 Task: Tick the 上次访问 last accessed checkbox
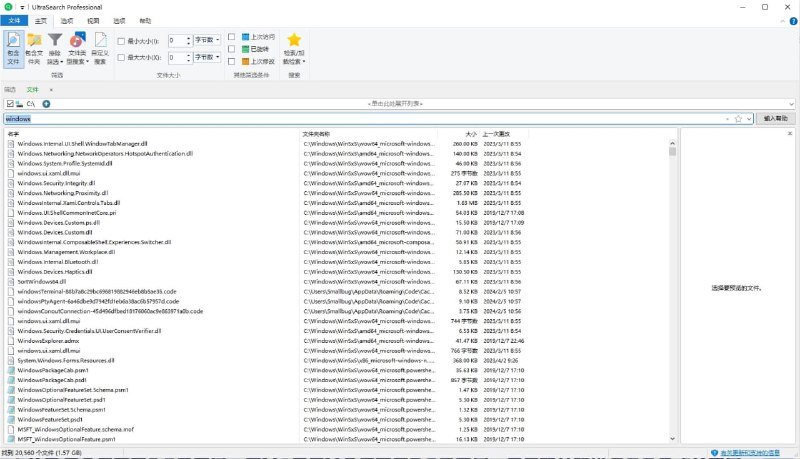[x=232, y=37]
